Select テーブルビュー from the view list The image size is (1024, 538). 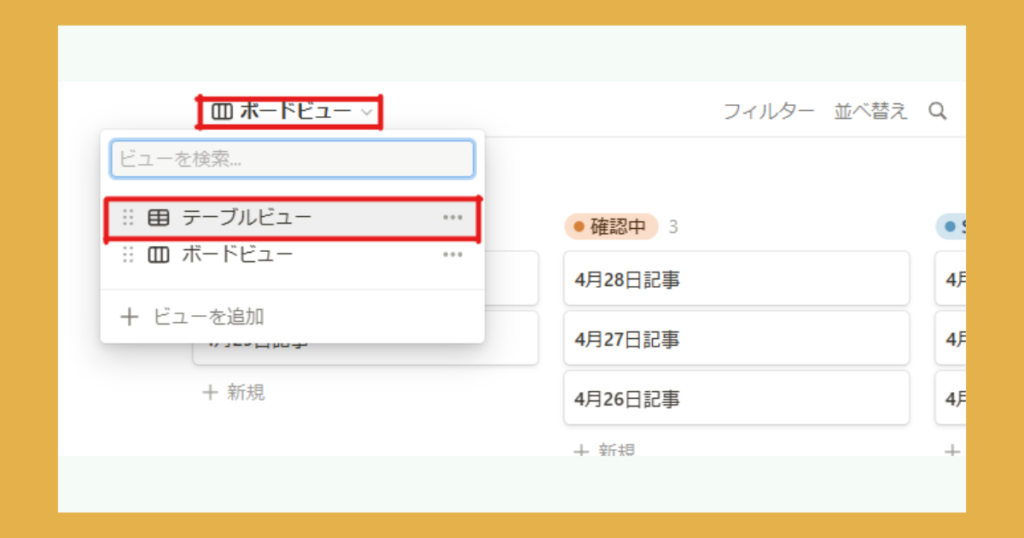[x=247, y=218]
